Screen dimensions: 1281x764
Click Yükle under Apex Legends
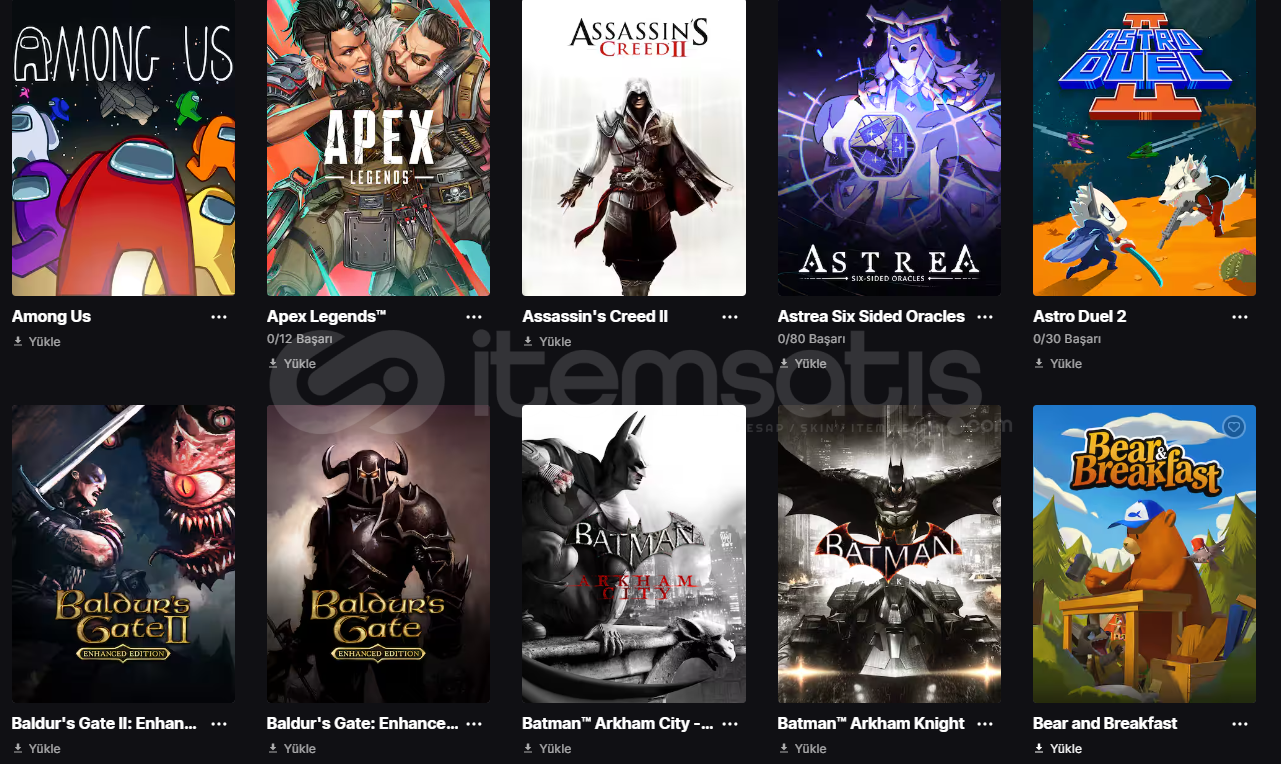[x=292, y=364]
